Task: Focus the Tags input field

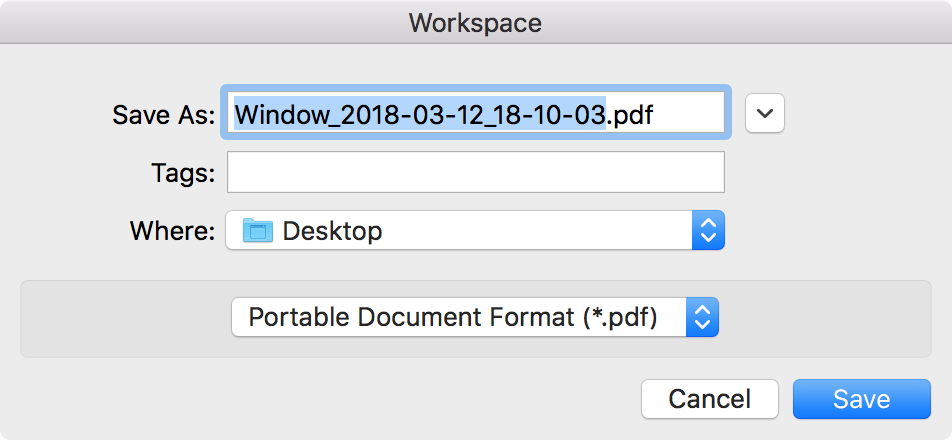Action: (x=475, y=172)
